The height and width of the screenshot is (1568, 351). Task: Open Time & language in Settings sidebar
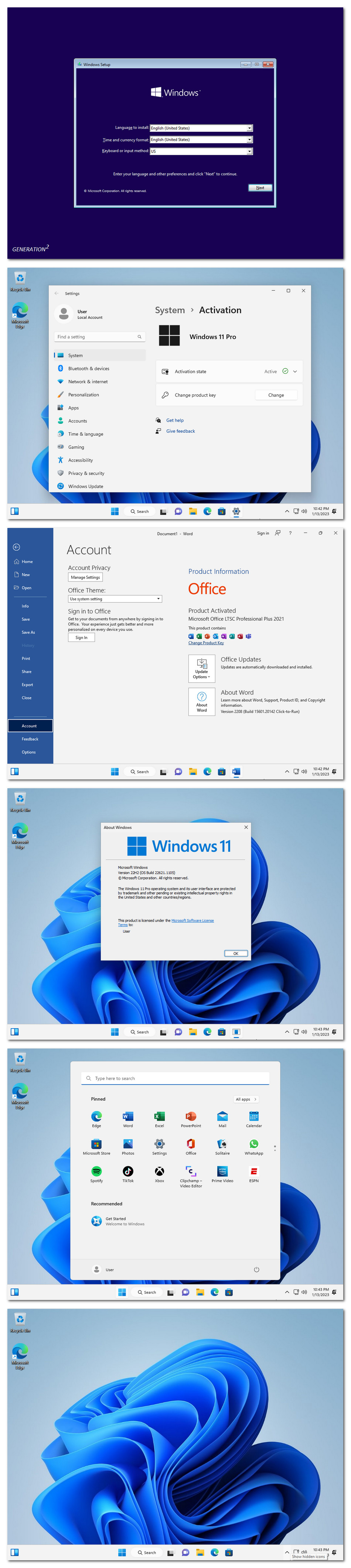[100, 434]
